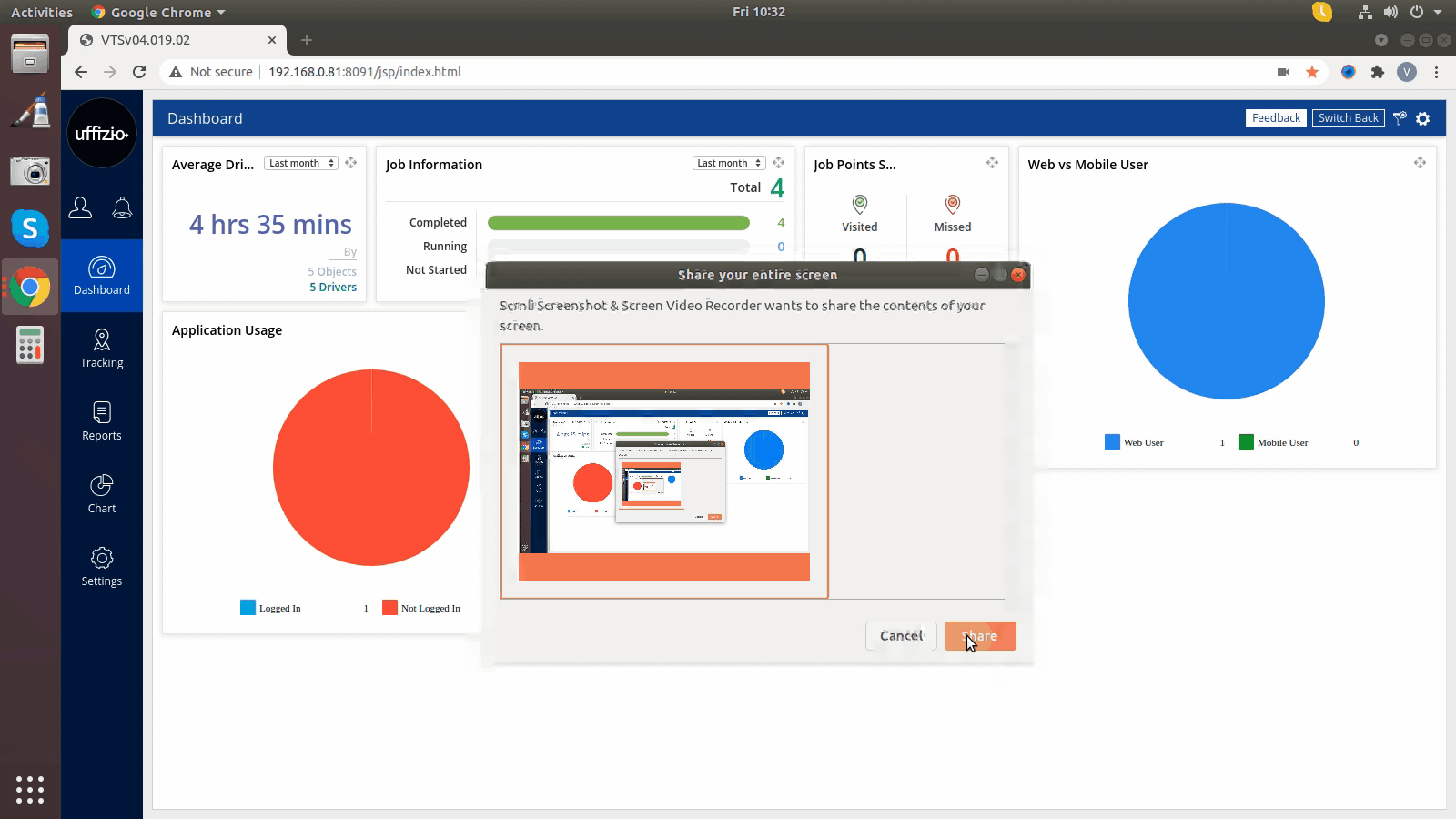
Task: Select the VTSv04.019.02 browser tab
Action: pos(173,40)
